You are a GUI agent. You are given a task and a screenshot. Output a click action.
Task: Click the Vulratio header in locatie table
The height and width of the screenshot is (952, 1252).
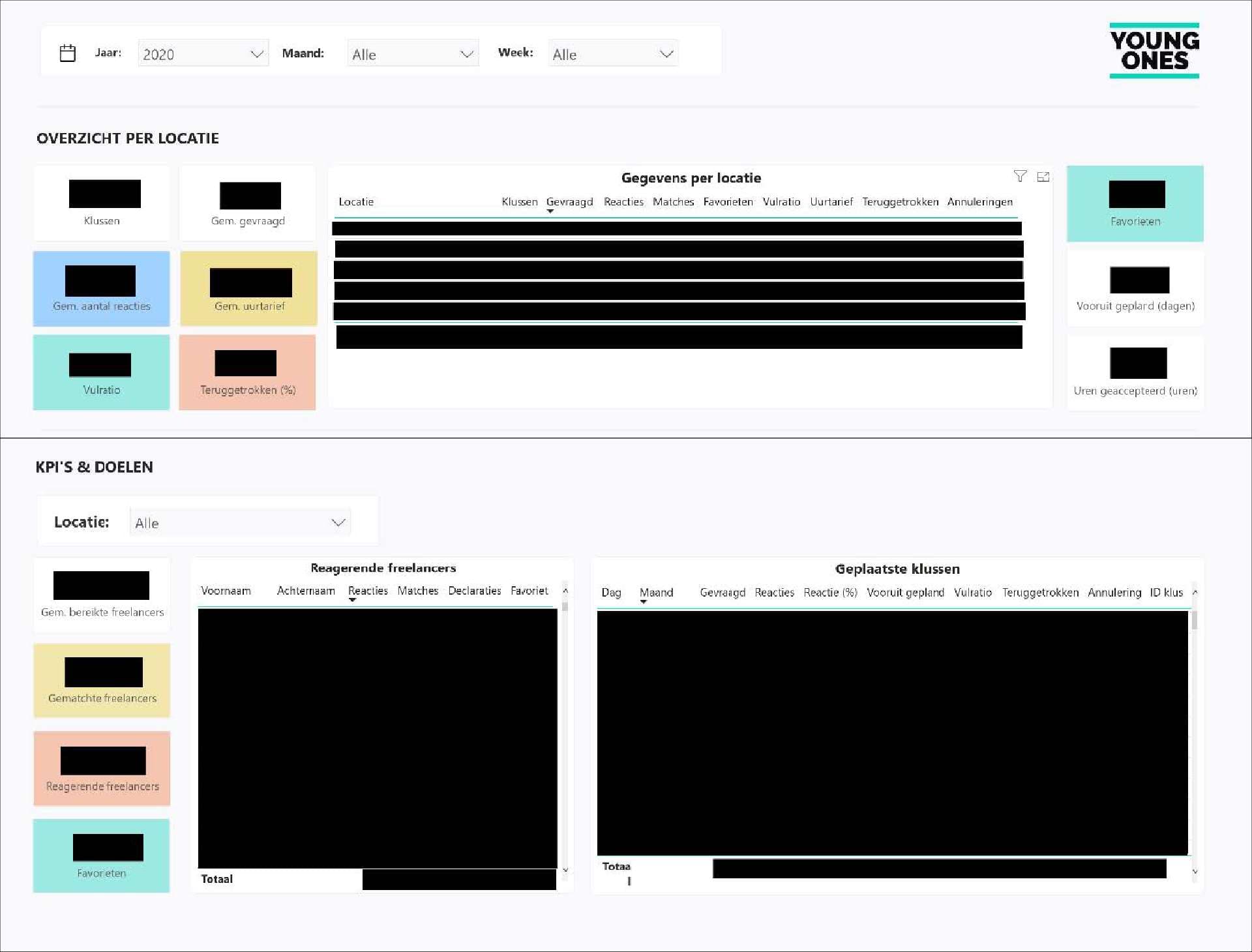click(x=781, y=201)
